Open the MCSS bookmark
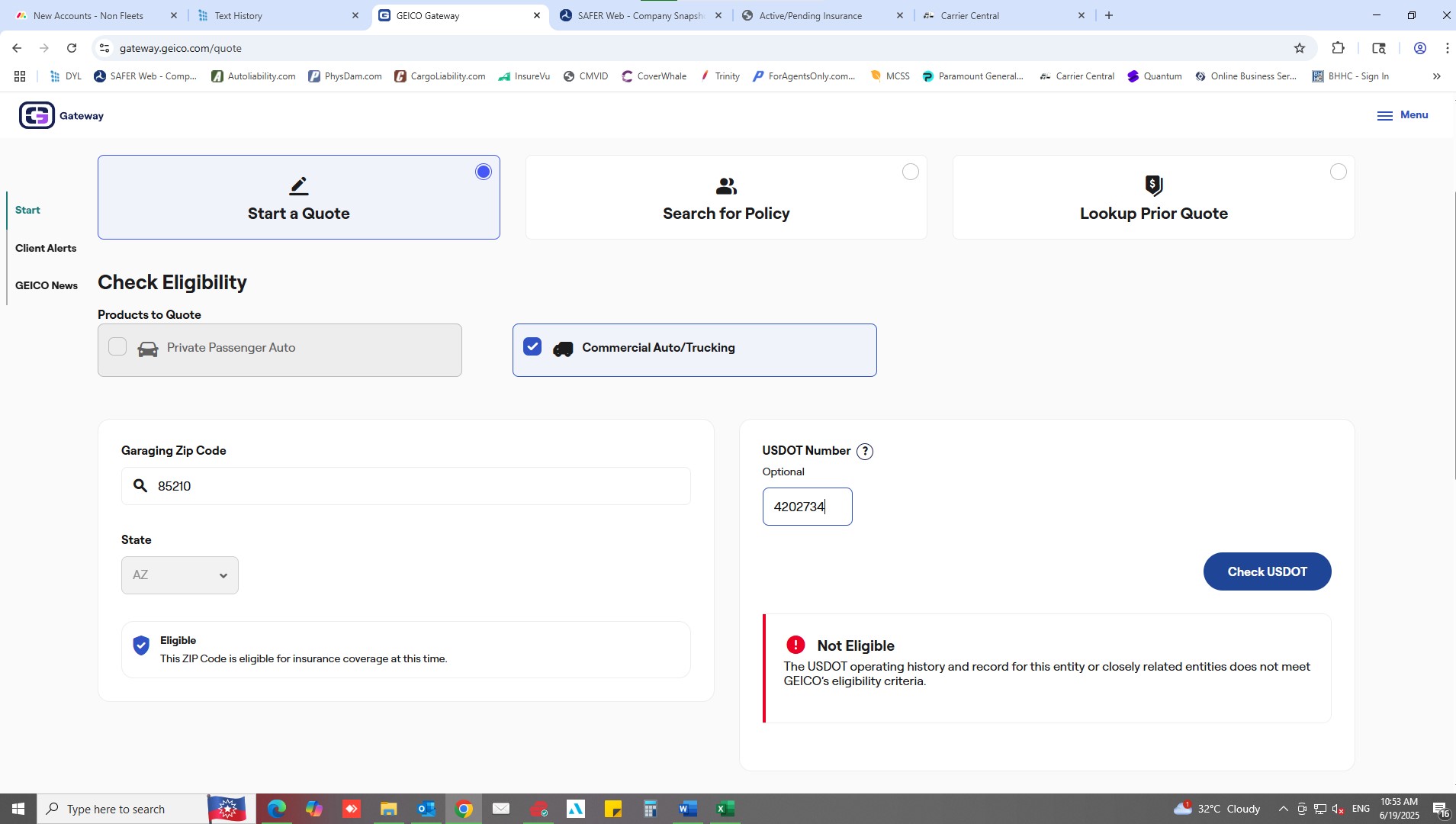This screenshot has width=1456, height=824. [890, 76]
